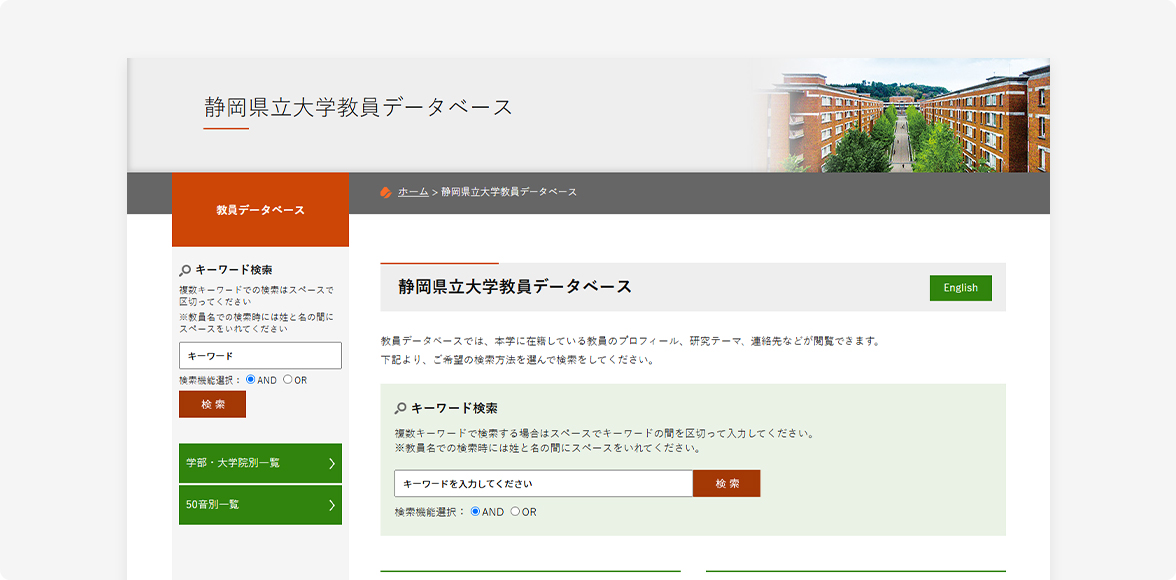Click the sidebar keyword search magnifier icon
This screenshot has height=580, width=1176.
tap(185, 270)
